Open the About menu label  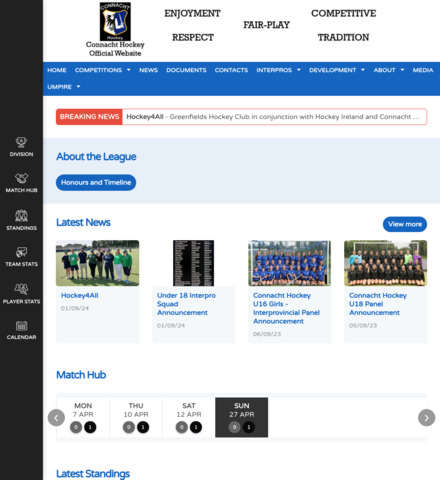pos(384,70)
